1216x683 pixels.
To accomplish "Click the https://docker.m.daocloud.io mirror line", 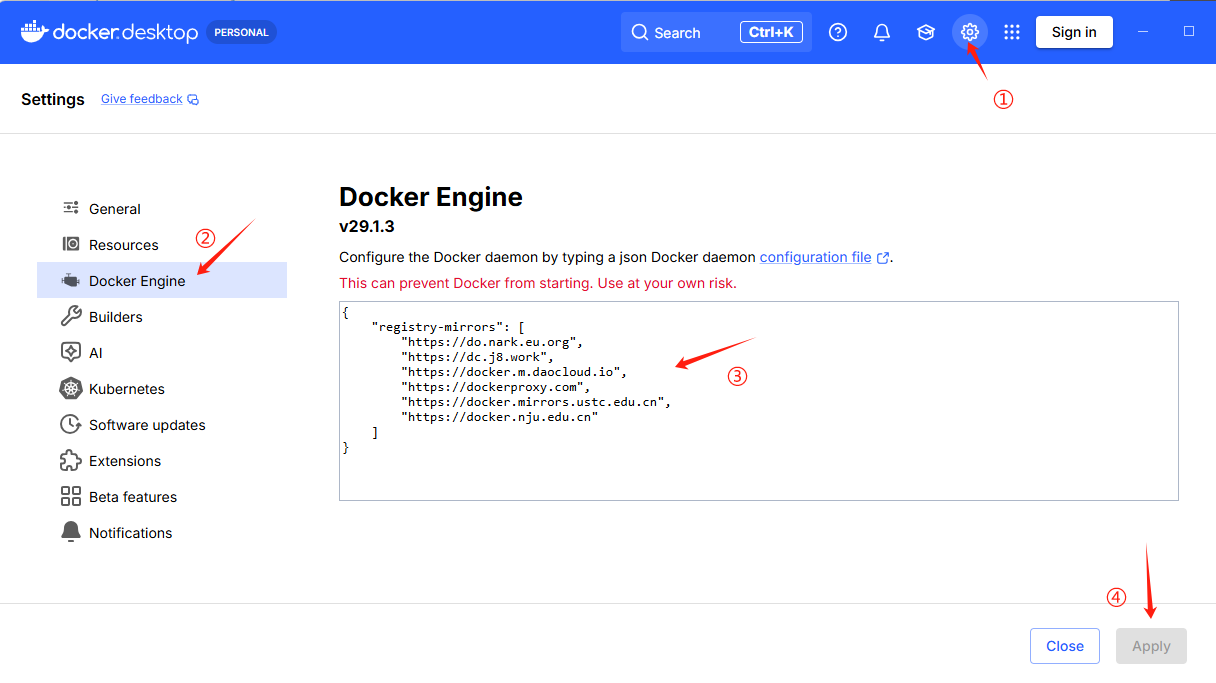I will [x=513, y=371].
